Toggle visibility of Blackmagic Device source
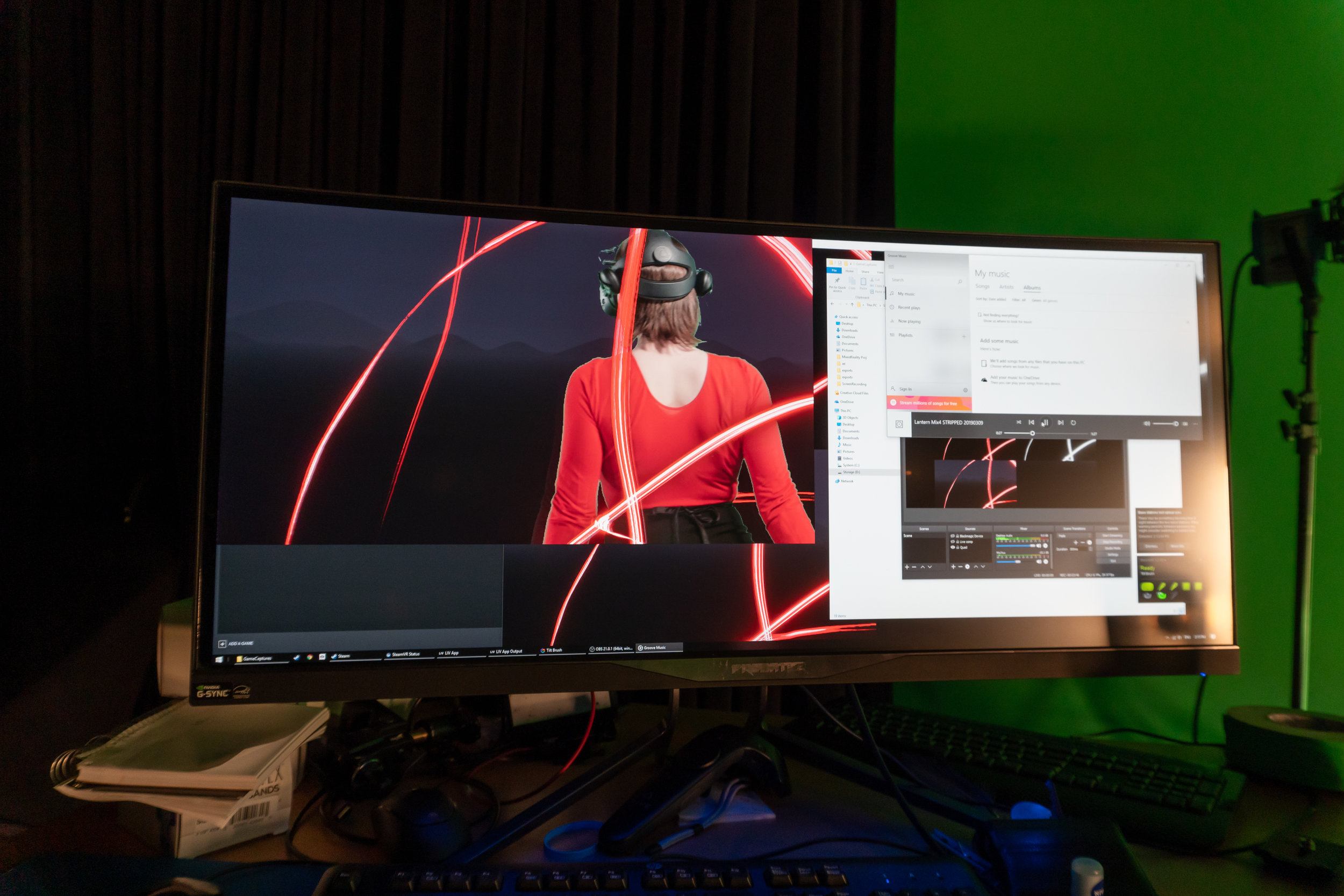 click(953, 536)
